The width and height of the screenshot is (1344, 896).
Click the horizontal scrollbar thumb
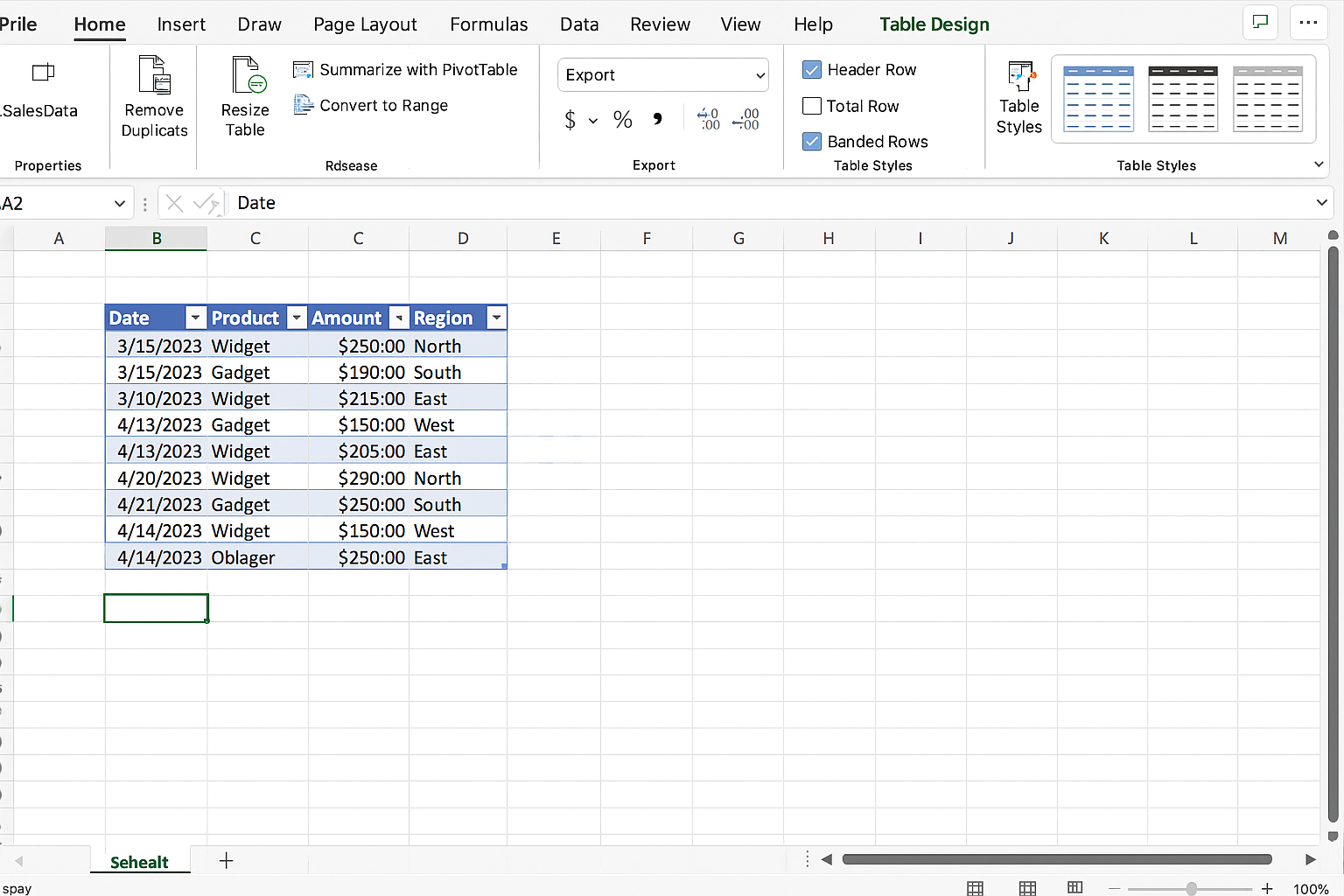click(1057, 859)
